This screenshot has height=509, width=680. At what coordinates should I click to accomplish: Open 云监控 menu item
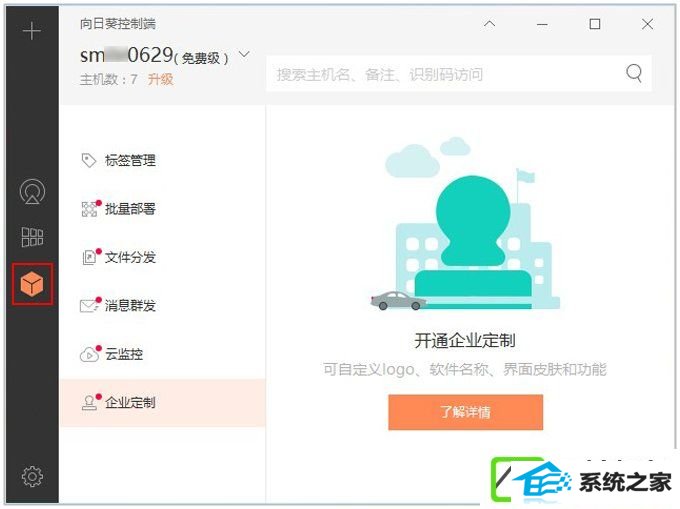tap(162, 354)
